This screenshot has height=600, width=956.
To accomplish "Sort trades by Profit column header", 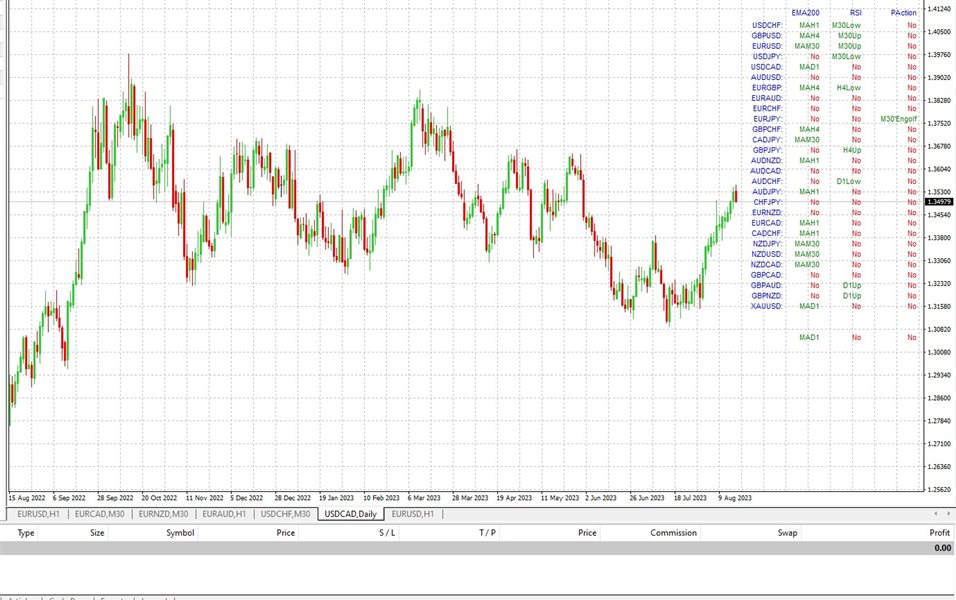I will coord(939,533).
